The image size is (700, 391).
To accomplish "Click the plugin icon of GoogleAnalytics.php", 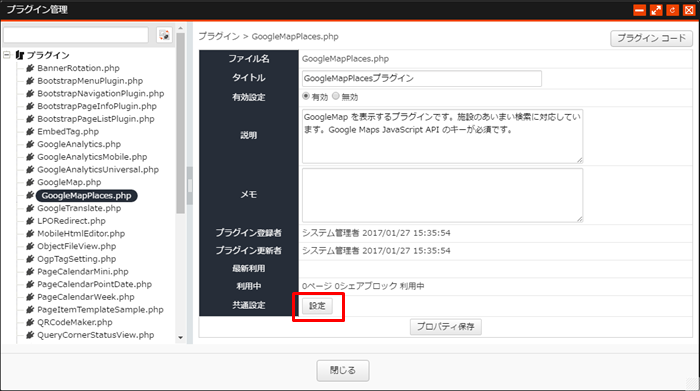I will tap(30, 144).
